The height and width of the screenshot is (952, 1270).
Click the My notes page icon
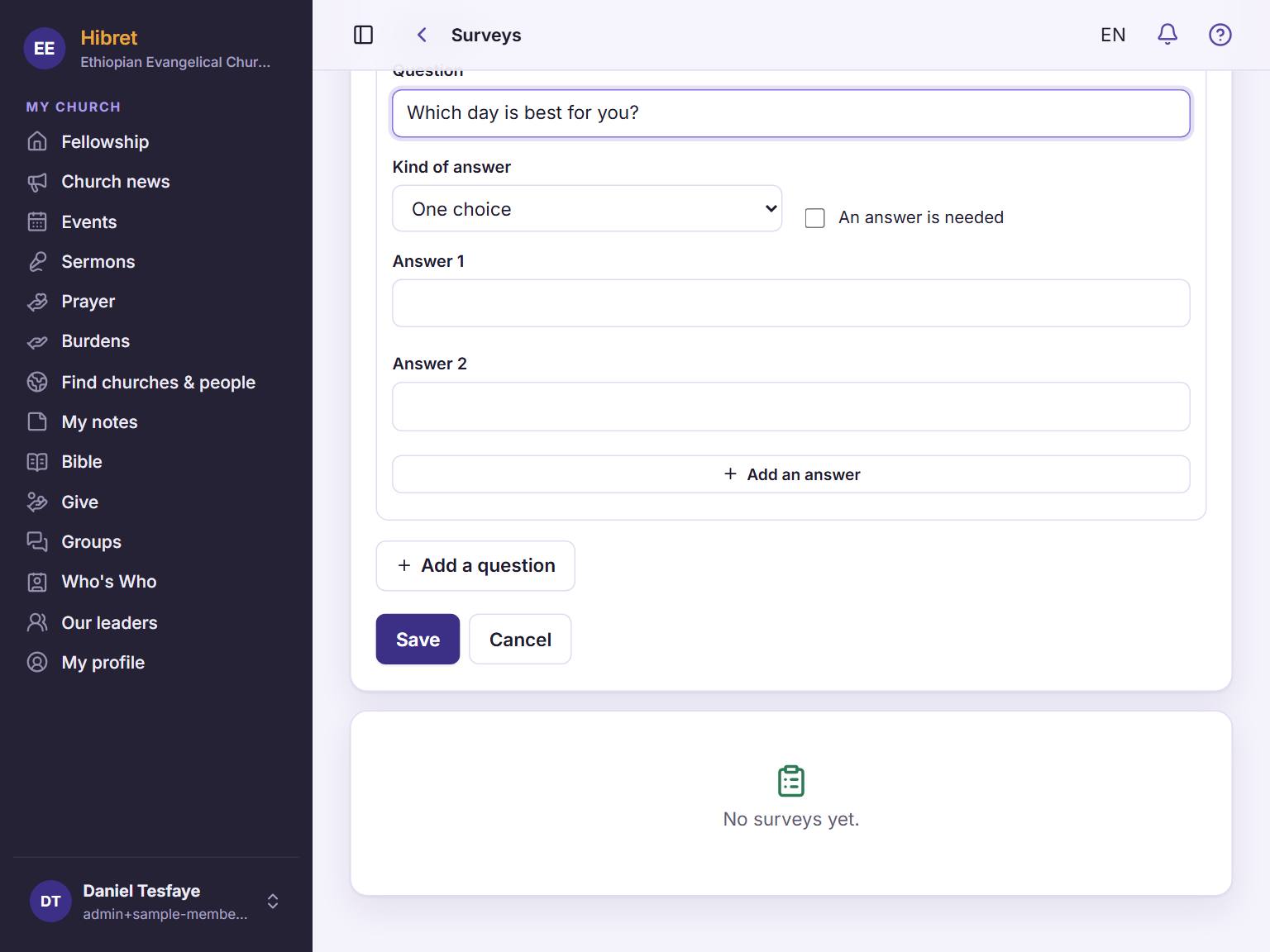37,421
